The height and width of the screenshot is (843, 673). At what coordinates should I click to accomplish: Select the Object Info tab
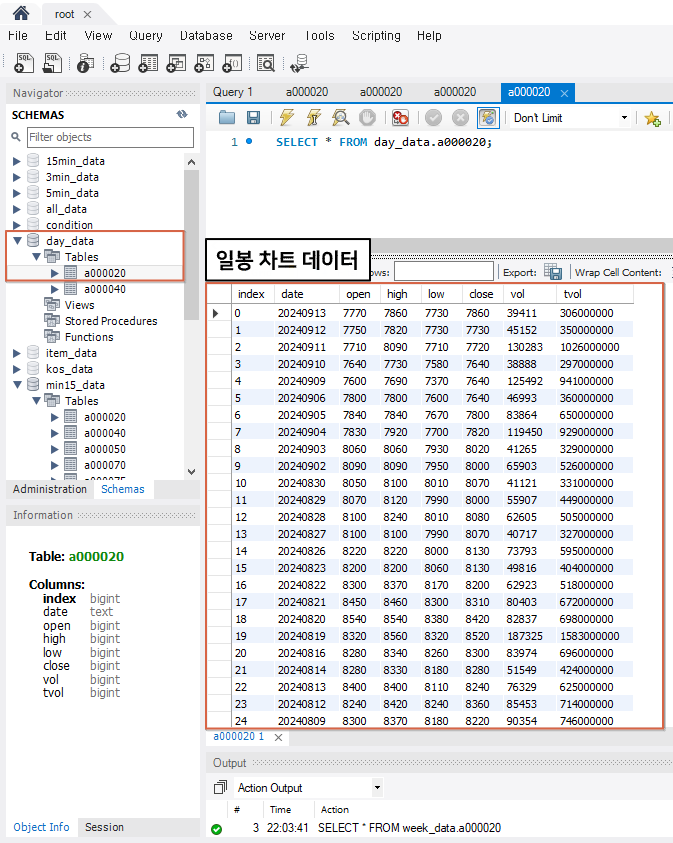(41, 827)
